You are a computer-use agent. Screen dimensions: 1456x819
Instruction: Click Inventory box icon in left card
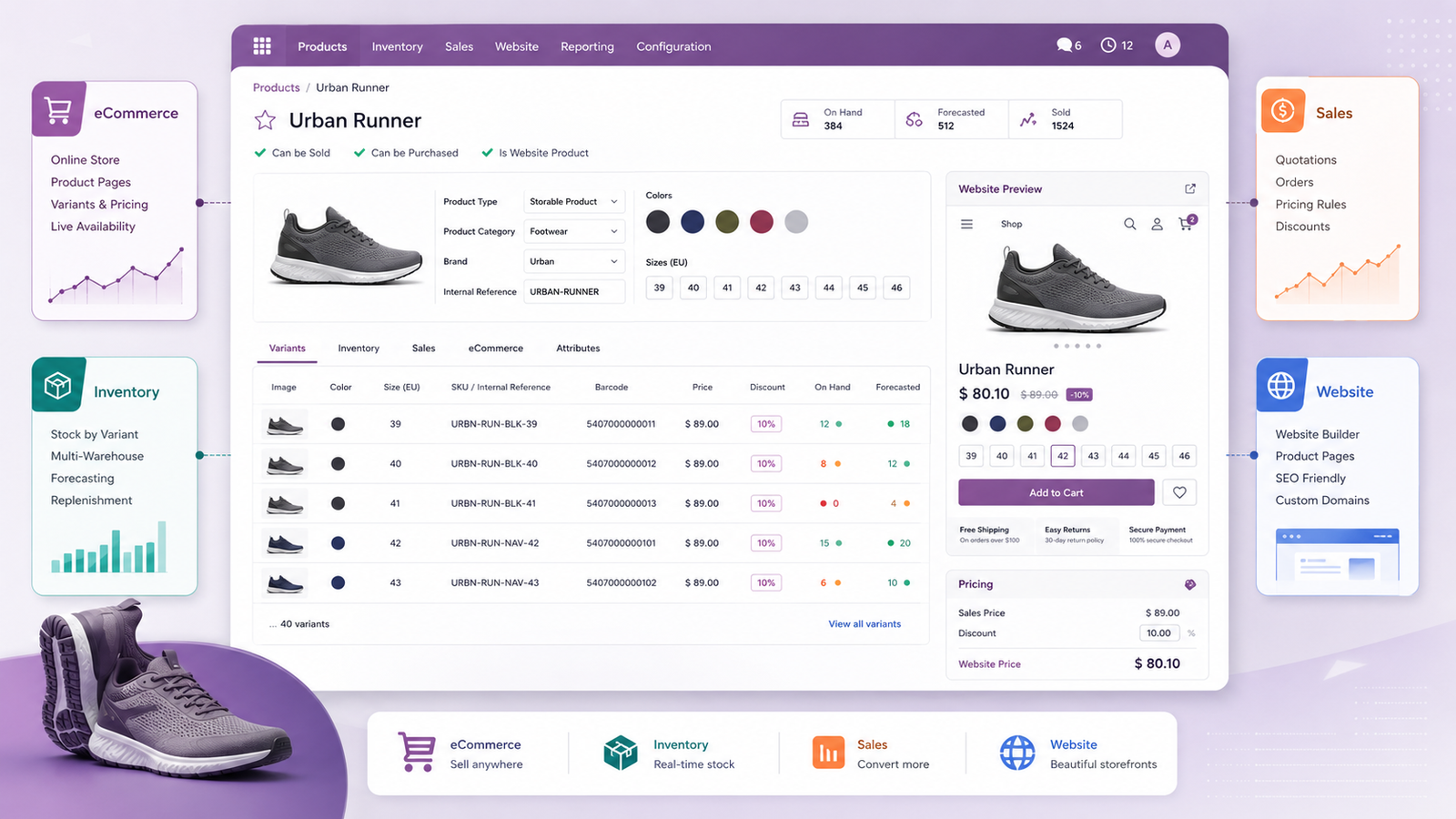[x=58, y=386]
